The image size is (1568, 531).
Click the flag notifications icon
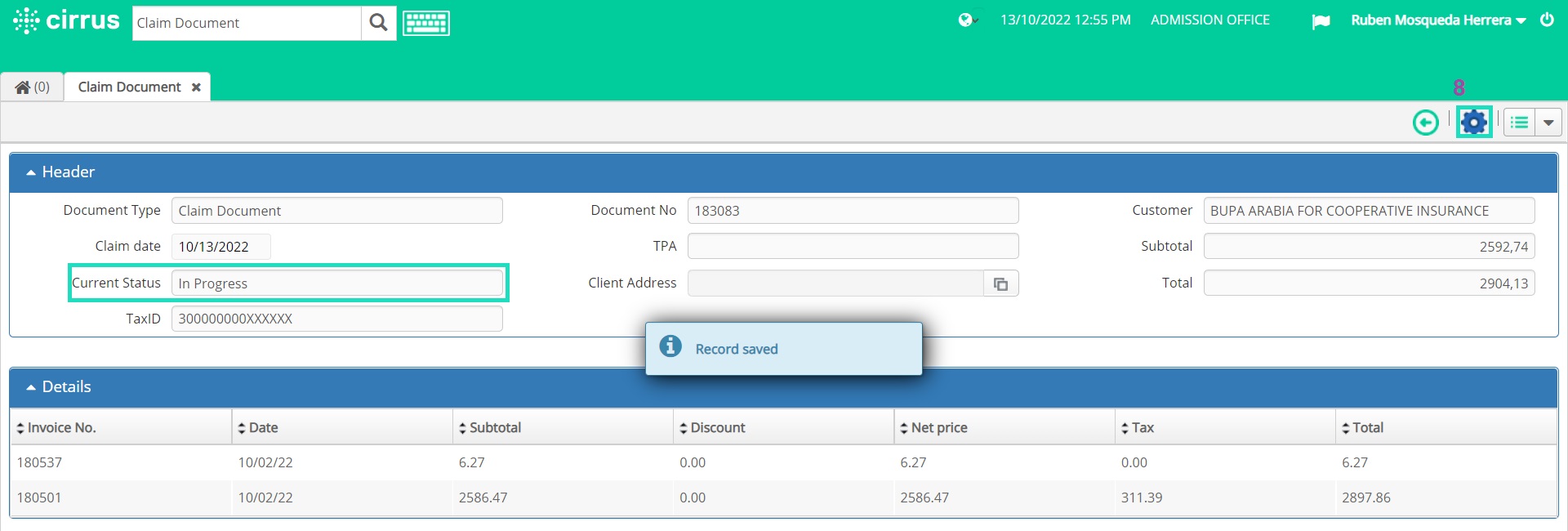coord(1321,21)
